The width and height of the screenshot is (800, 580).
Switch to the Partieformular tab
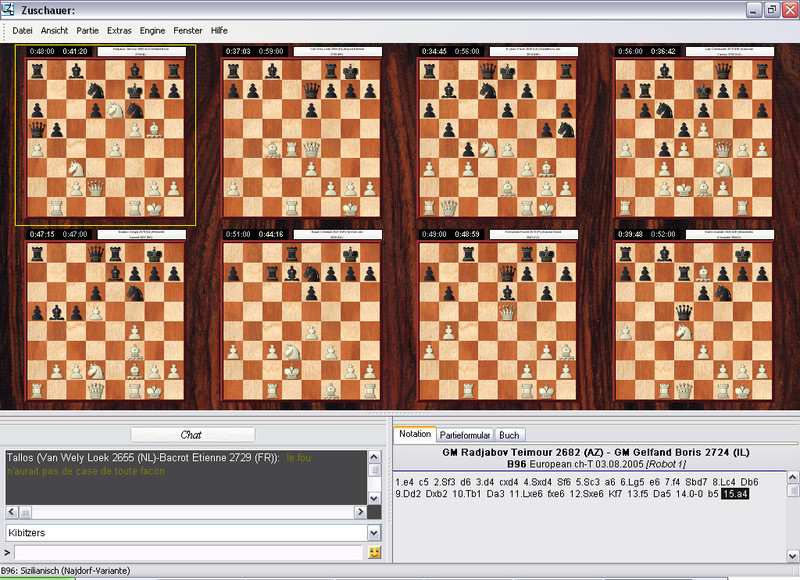click(465, 435)
